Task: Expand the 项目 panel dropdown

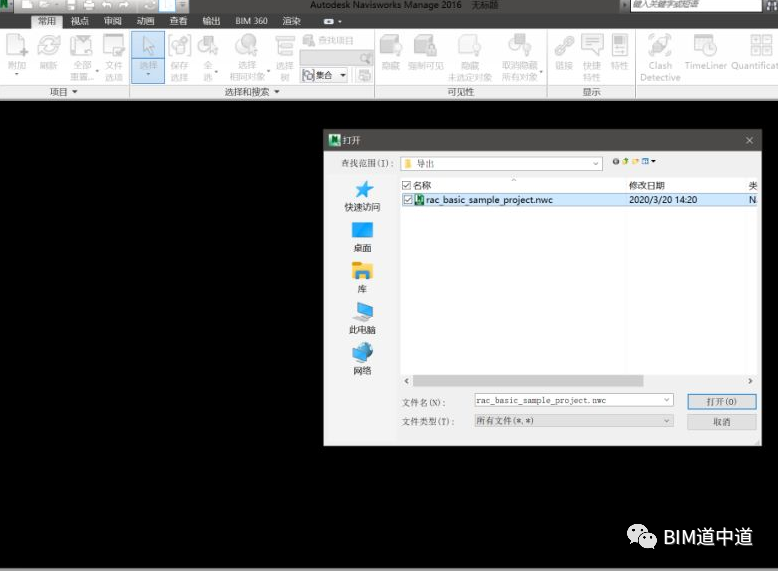Action: coord(63,92)
